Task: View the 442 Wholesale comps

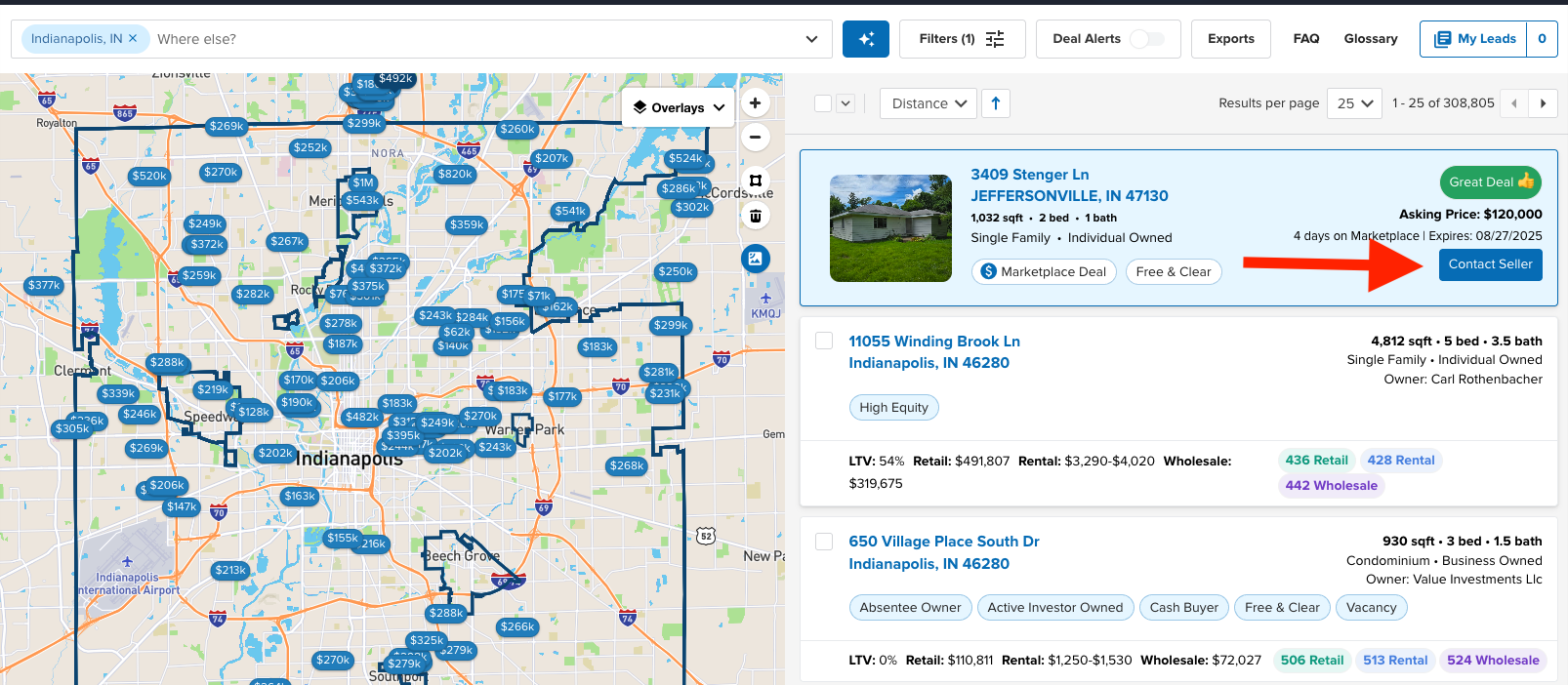Action: tap(1332, 486)
